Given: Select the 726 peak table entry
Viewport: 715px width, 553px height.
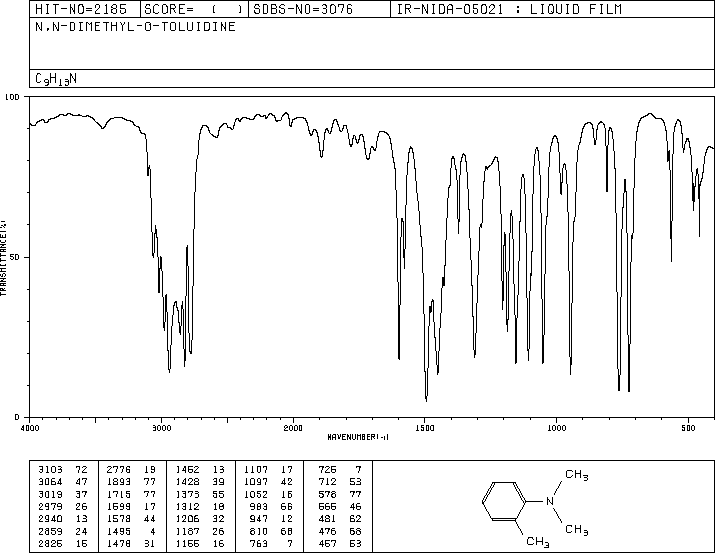Looking at the screenshot, I should (340, 469).
